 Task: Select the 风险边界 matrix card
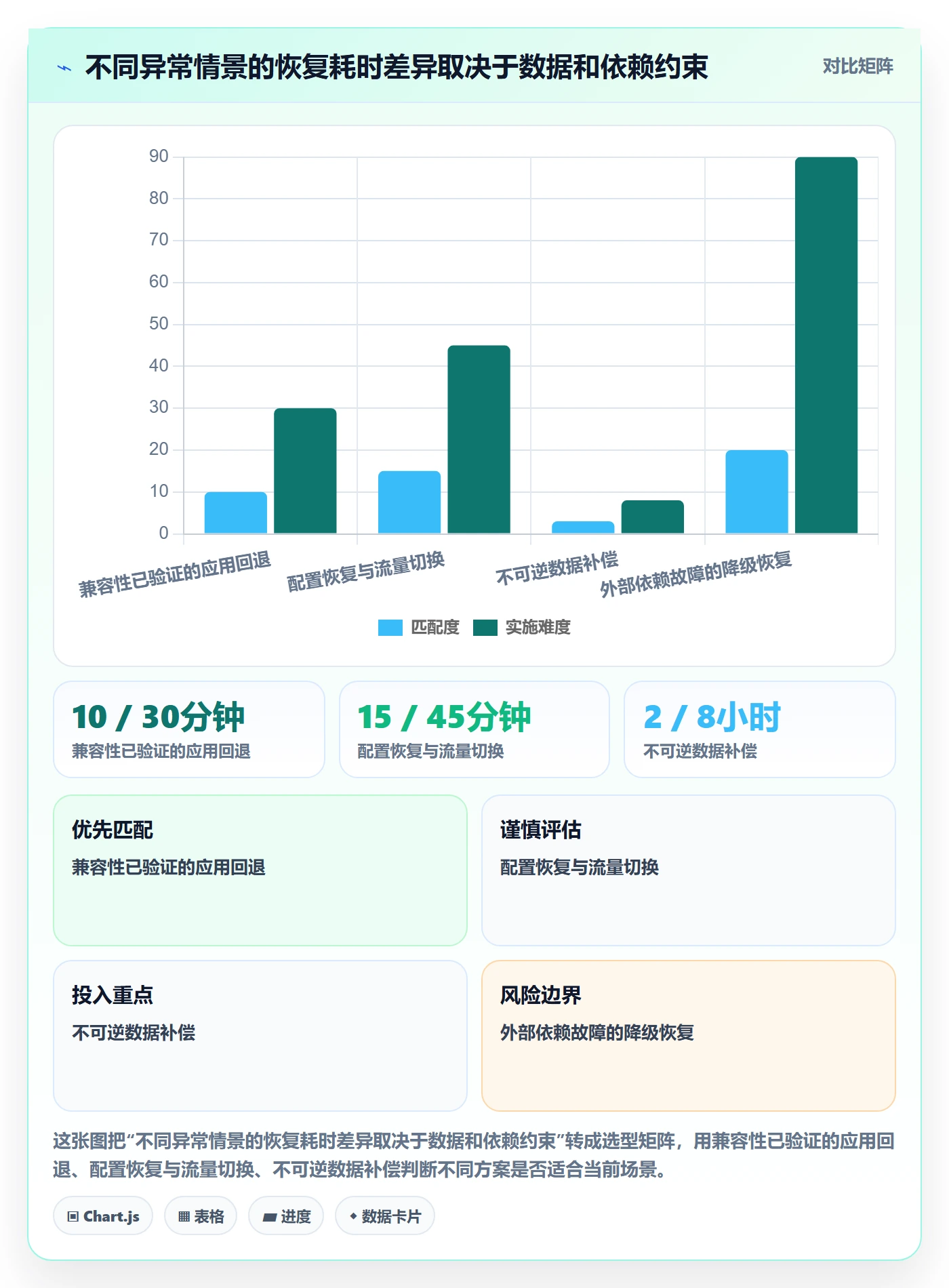click(x=689, y=1036)
